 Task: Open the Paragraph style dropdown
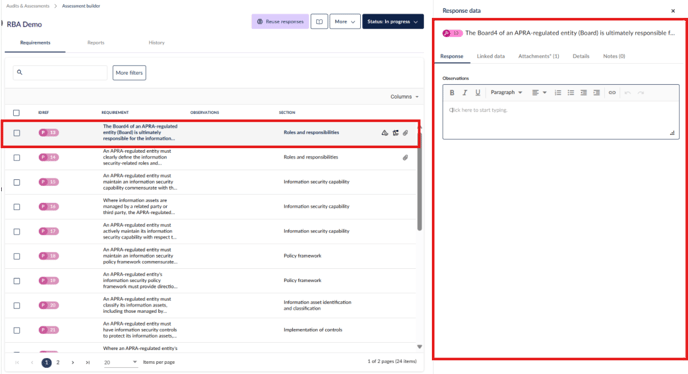point(506,93)
